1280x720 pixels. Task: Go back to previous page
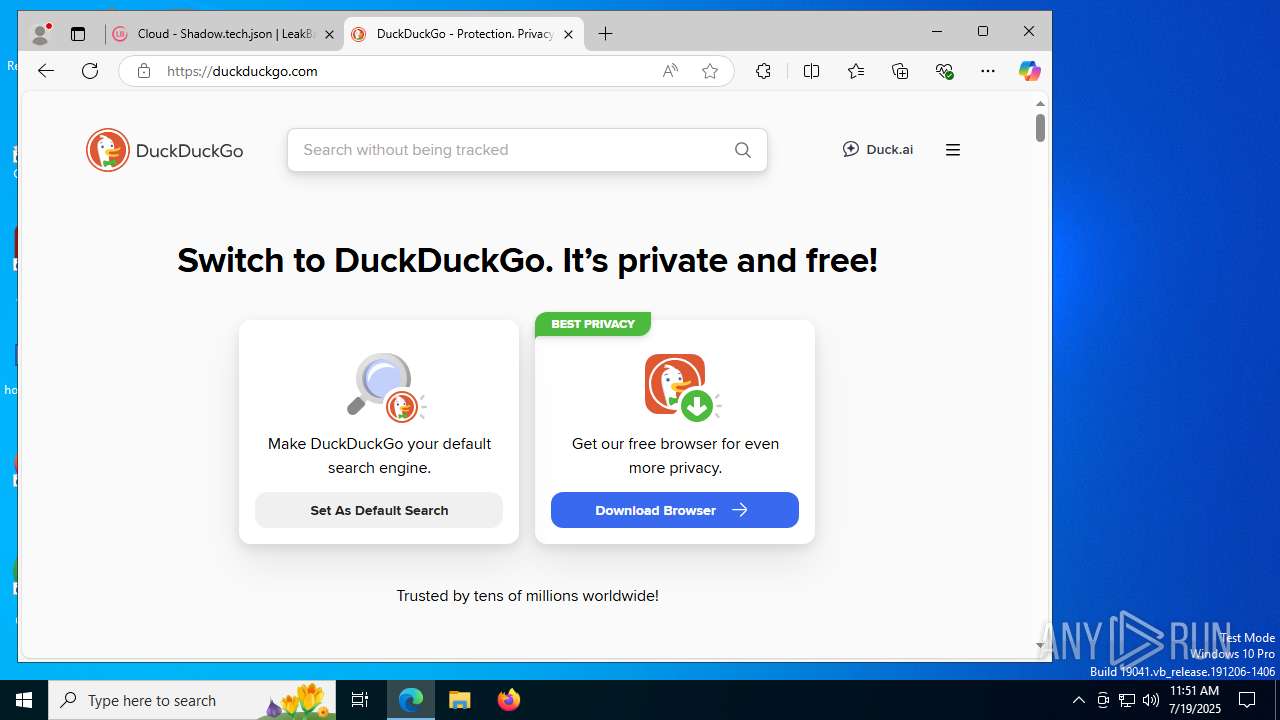(x=46, y=71)
